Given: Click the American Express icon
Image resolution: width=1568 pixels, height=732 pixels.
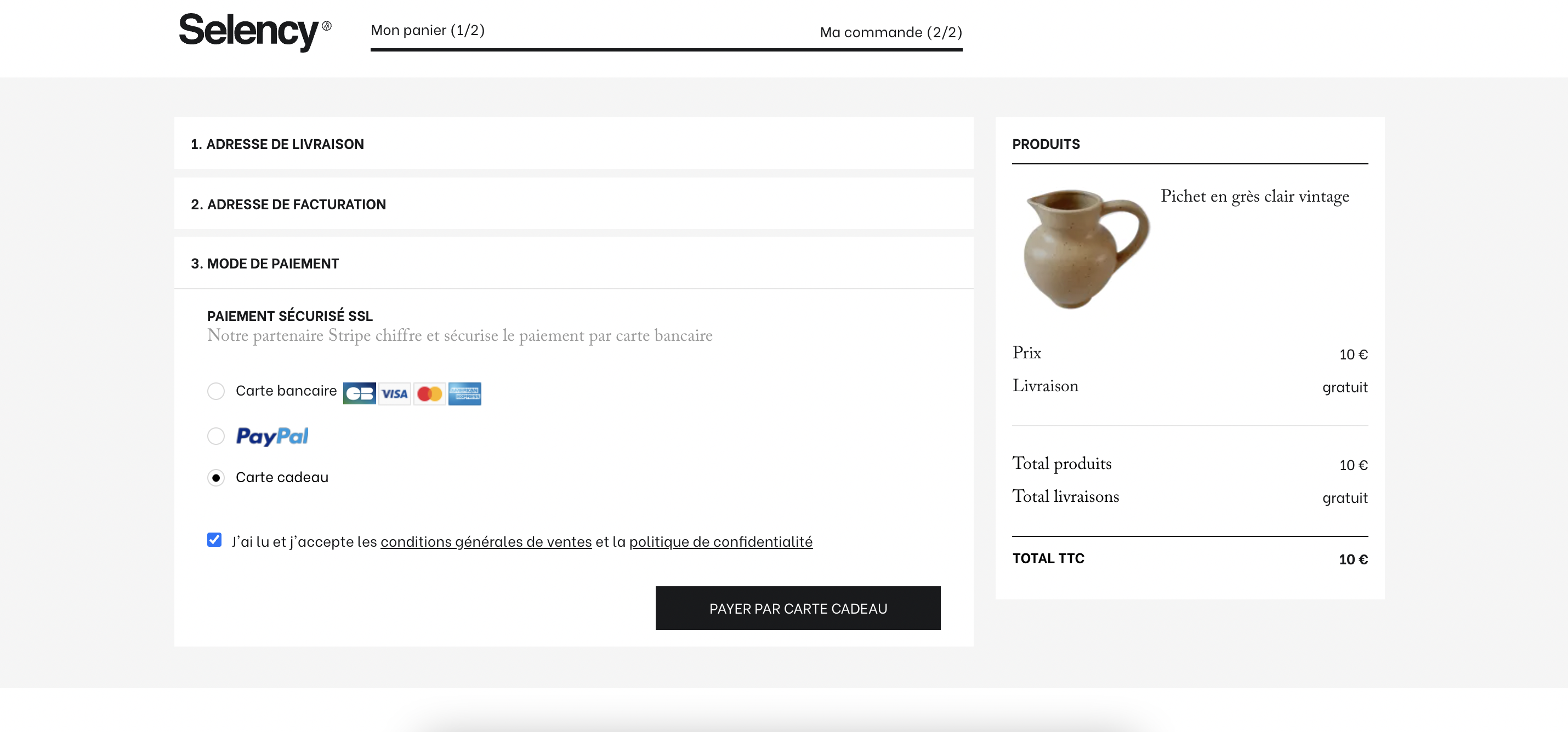Looking at the screenshot, I should click(465, 394).
